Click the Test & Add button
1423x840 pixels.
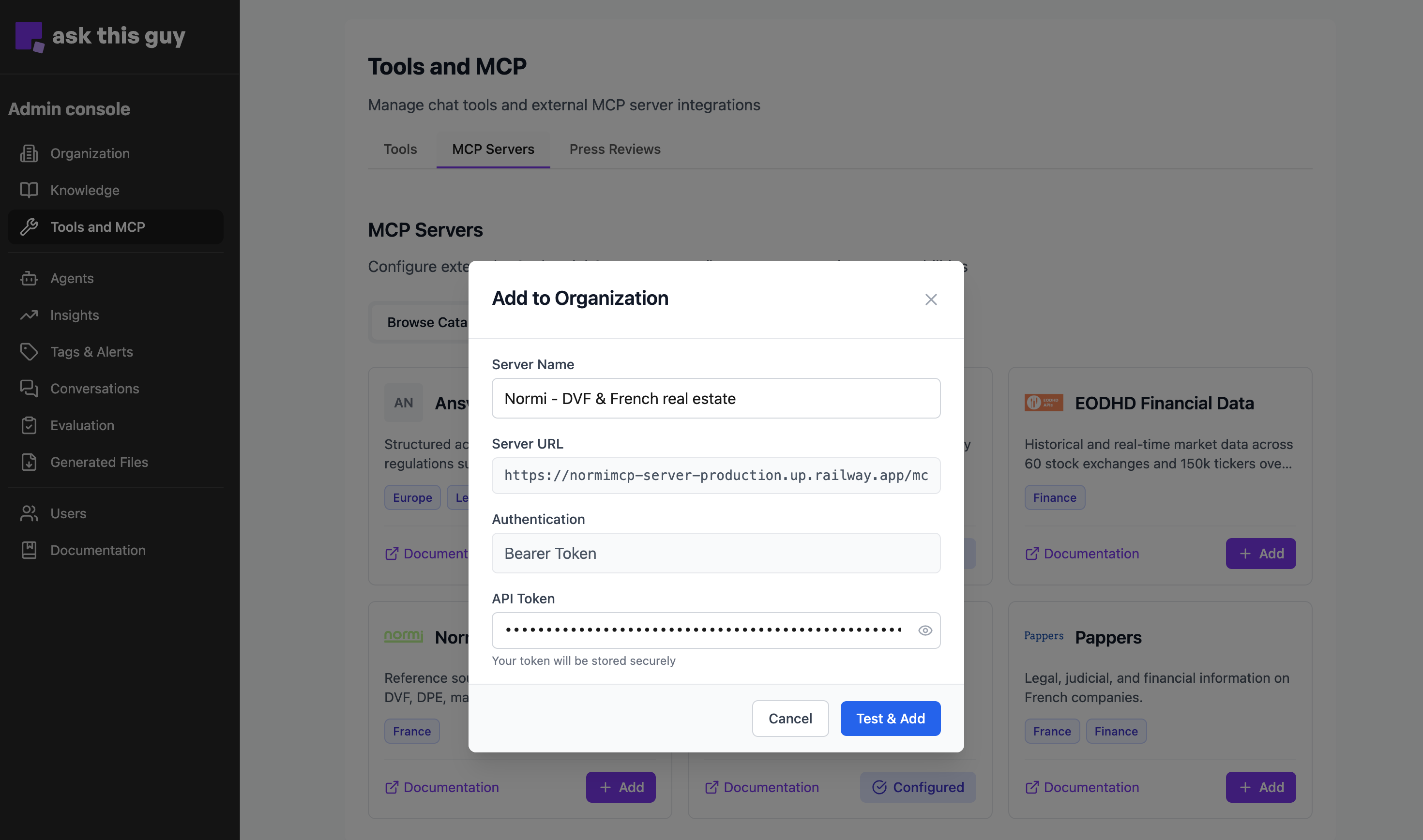click(890, 718)
